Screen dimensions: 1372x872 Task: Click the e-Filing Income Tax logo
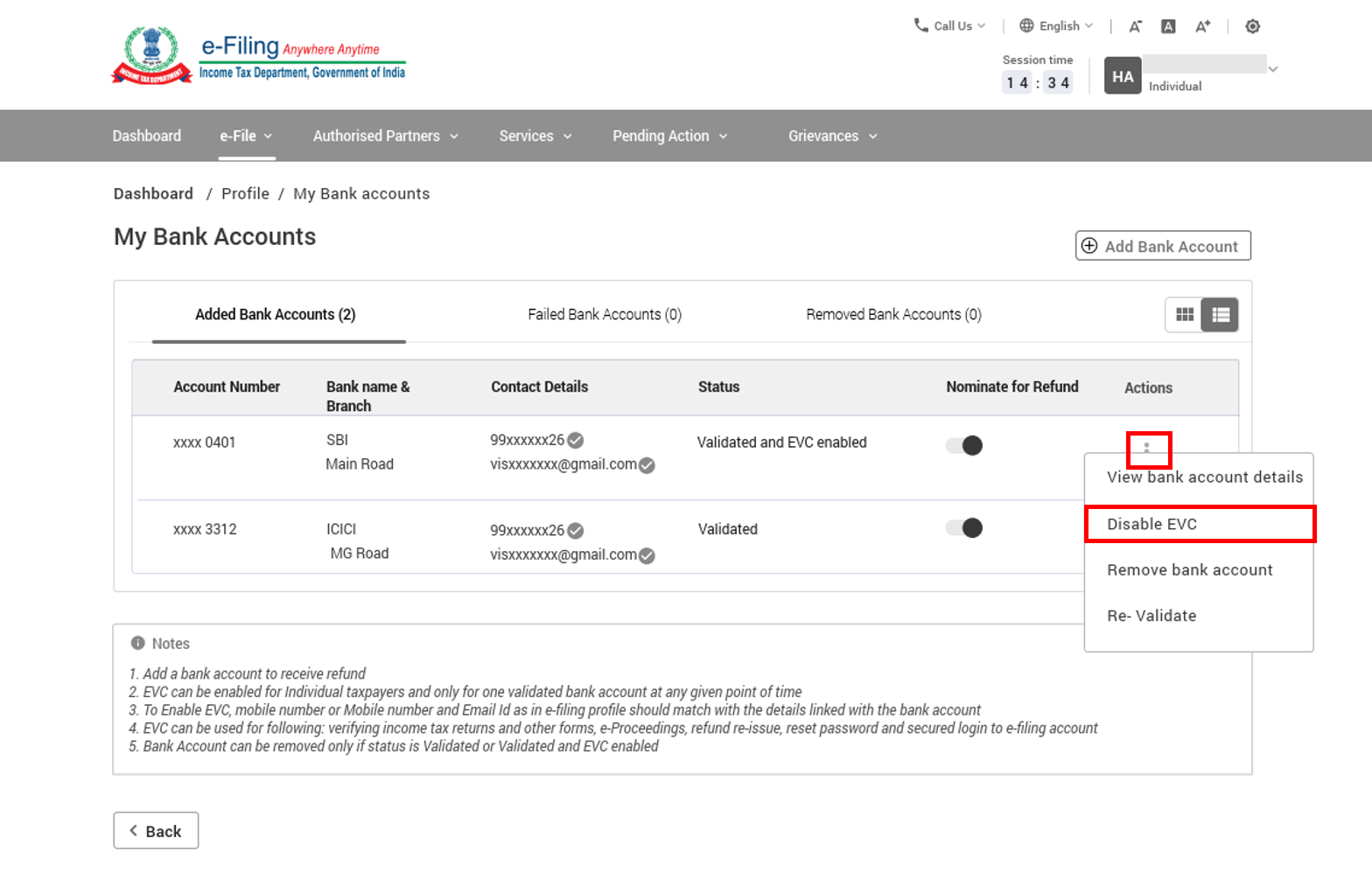pyautogui.click(x=259, y=56)
